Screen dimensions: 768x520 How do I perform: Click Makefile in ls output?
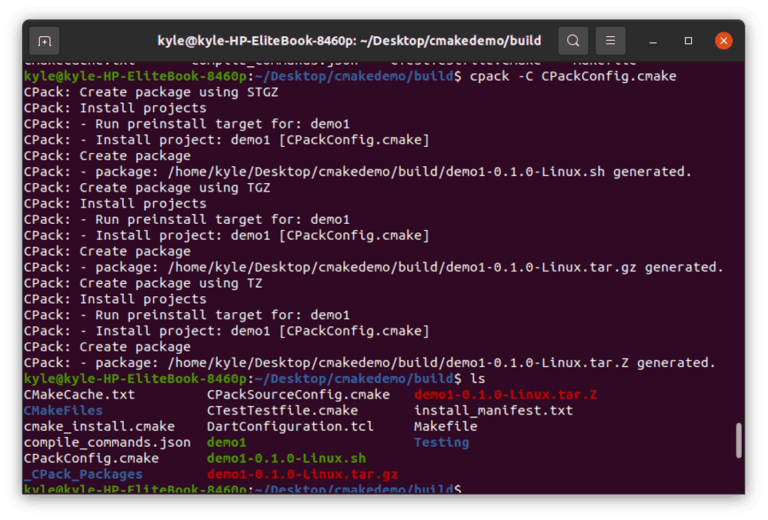pyautogui.click(x=446, y=426)
